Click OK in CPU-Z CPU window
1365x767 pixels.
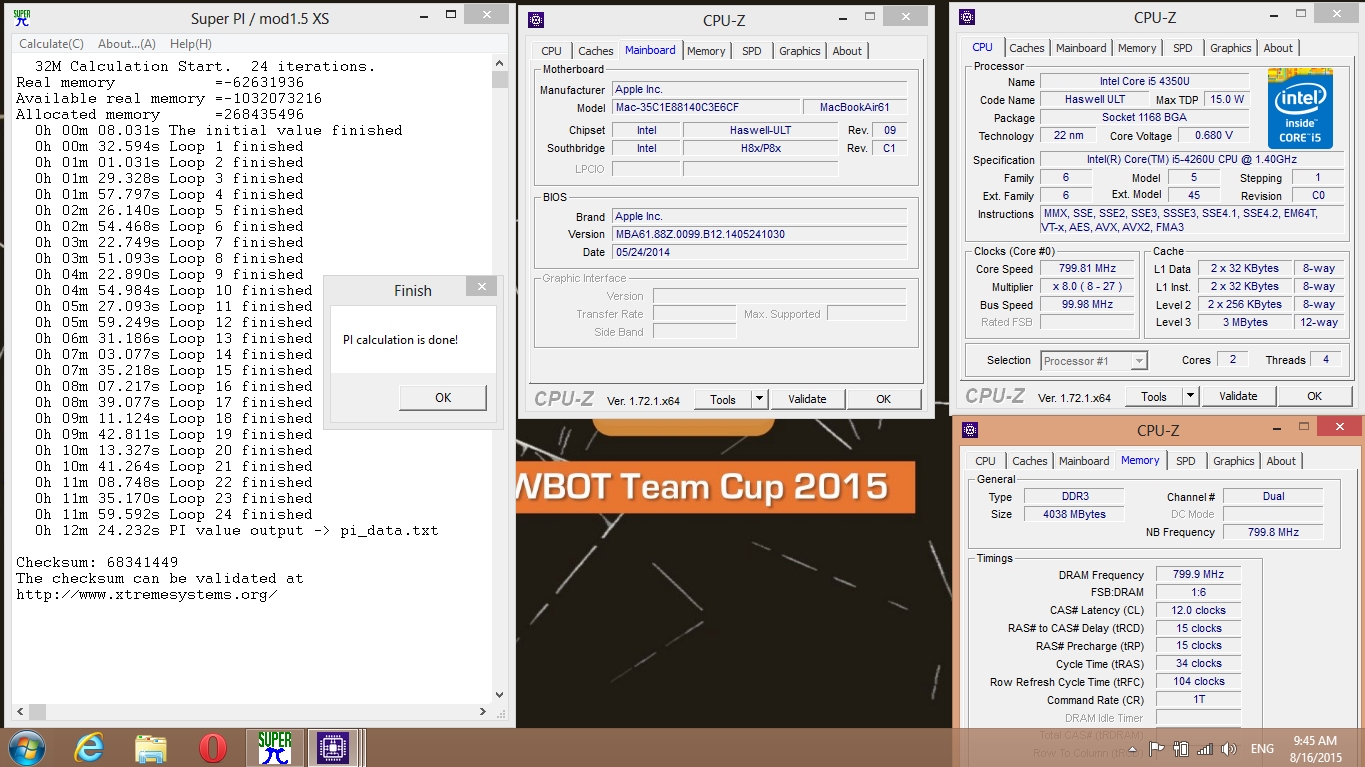(1315, 396)
